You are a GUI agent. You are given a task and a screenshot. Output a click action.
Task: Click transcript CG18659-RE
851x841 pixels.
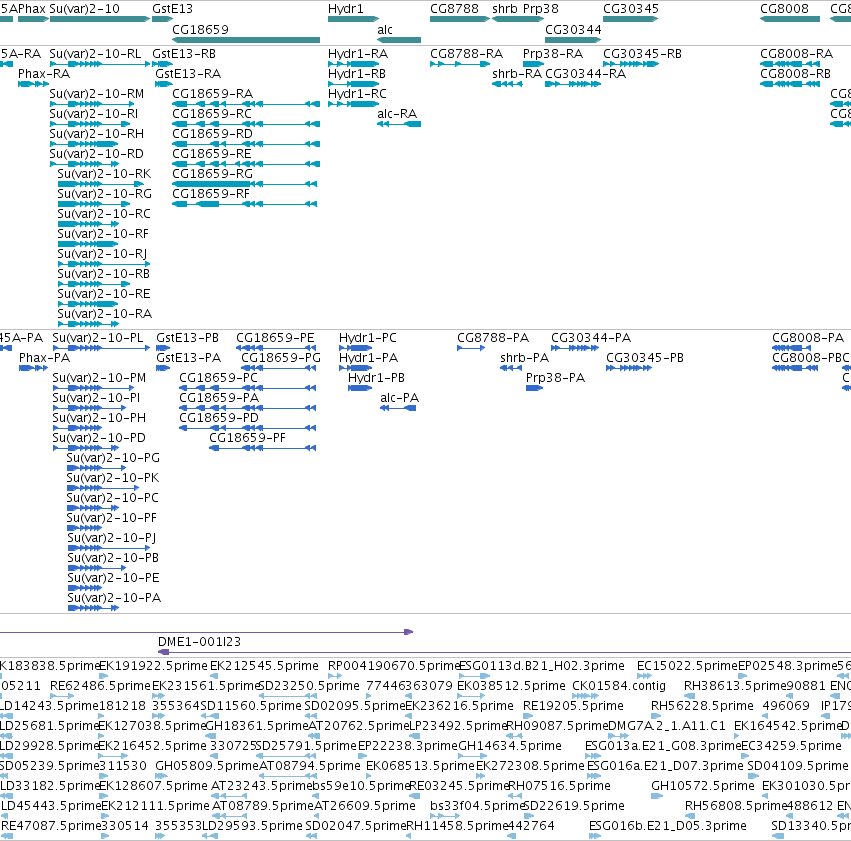point(246,164)
